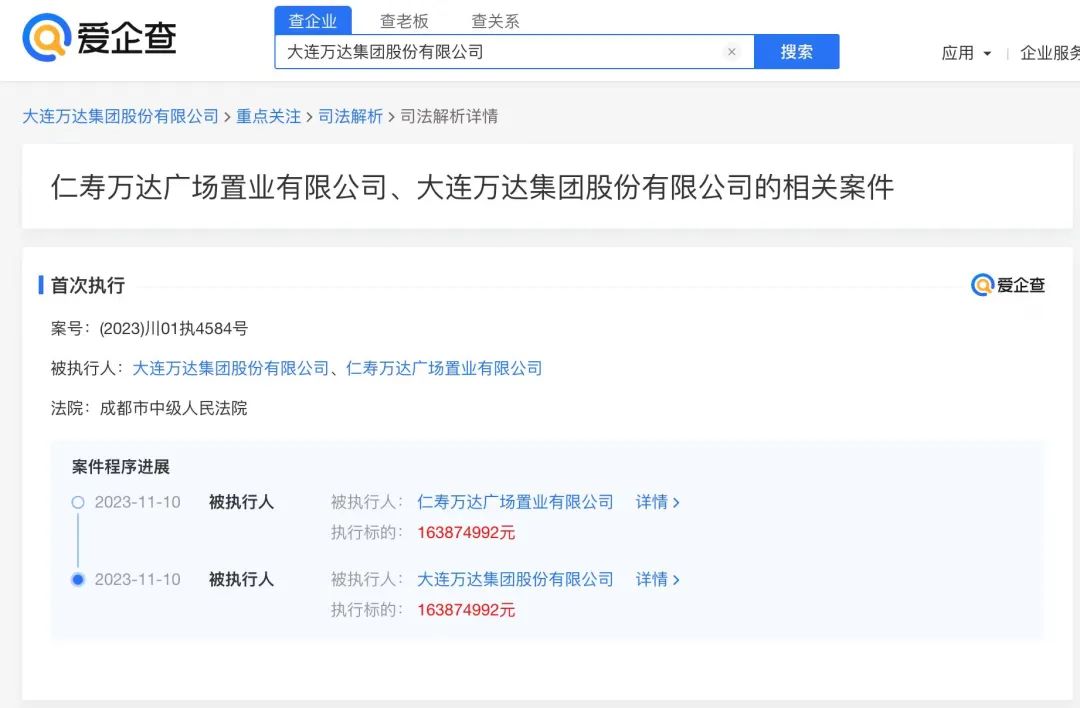1080x708 pixels.
Task: Switch to the 查企业 tab
Action: 313,21
